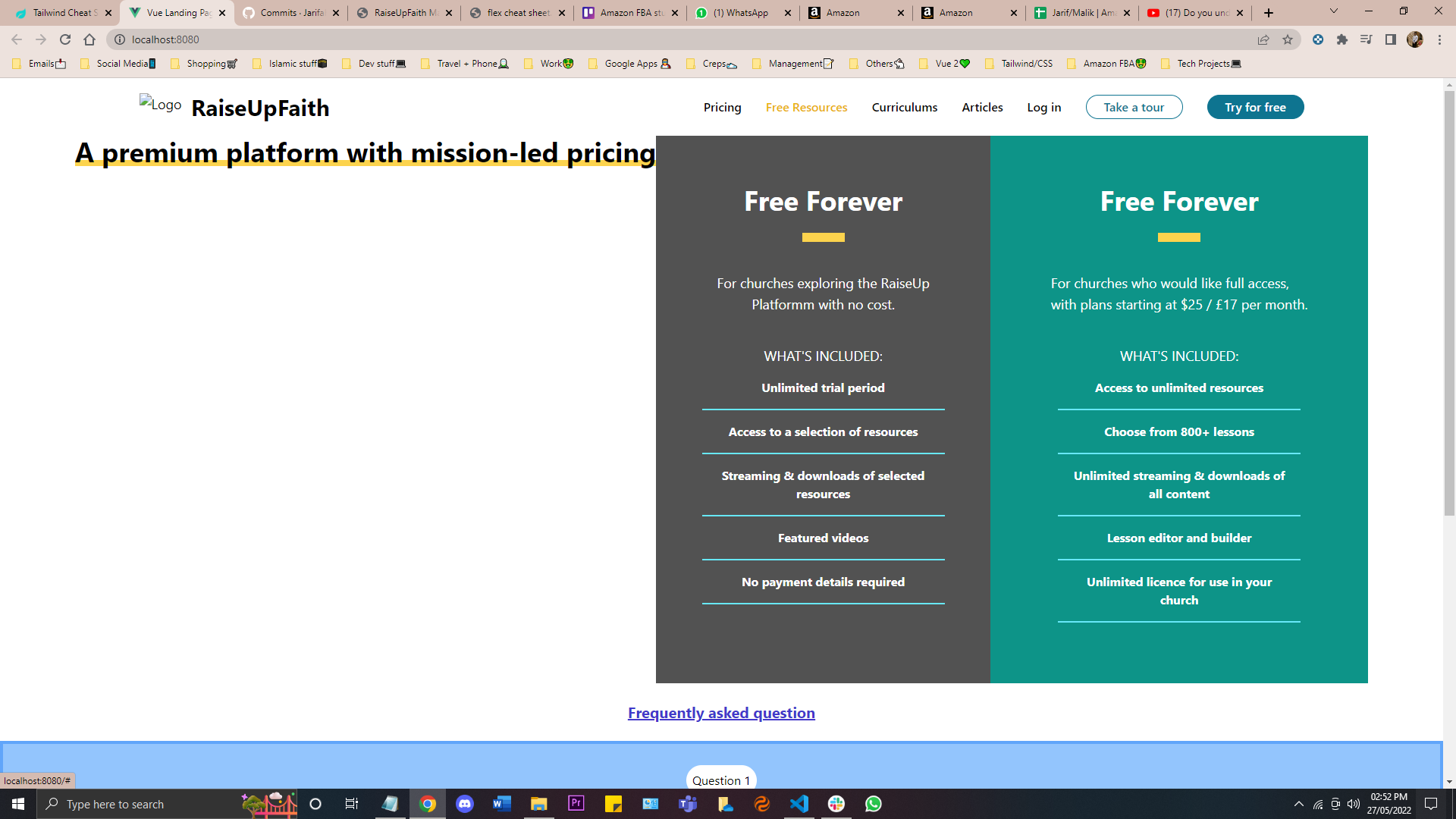Open the Free Resources nav link
1456x819 pixels.
point(806,107)
